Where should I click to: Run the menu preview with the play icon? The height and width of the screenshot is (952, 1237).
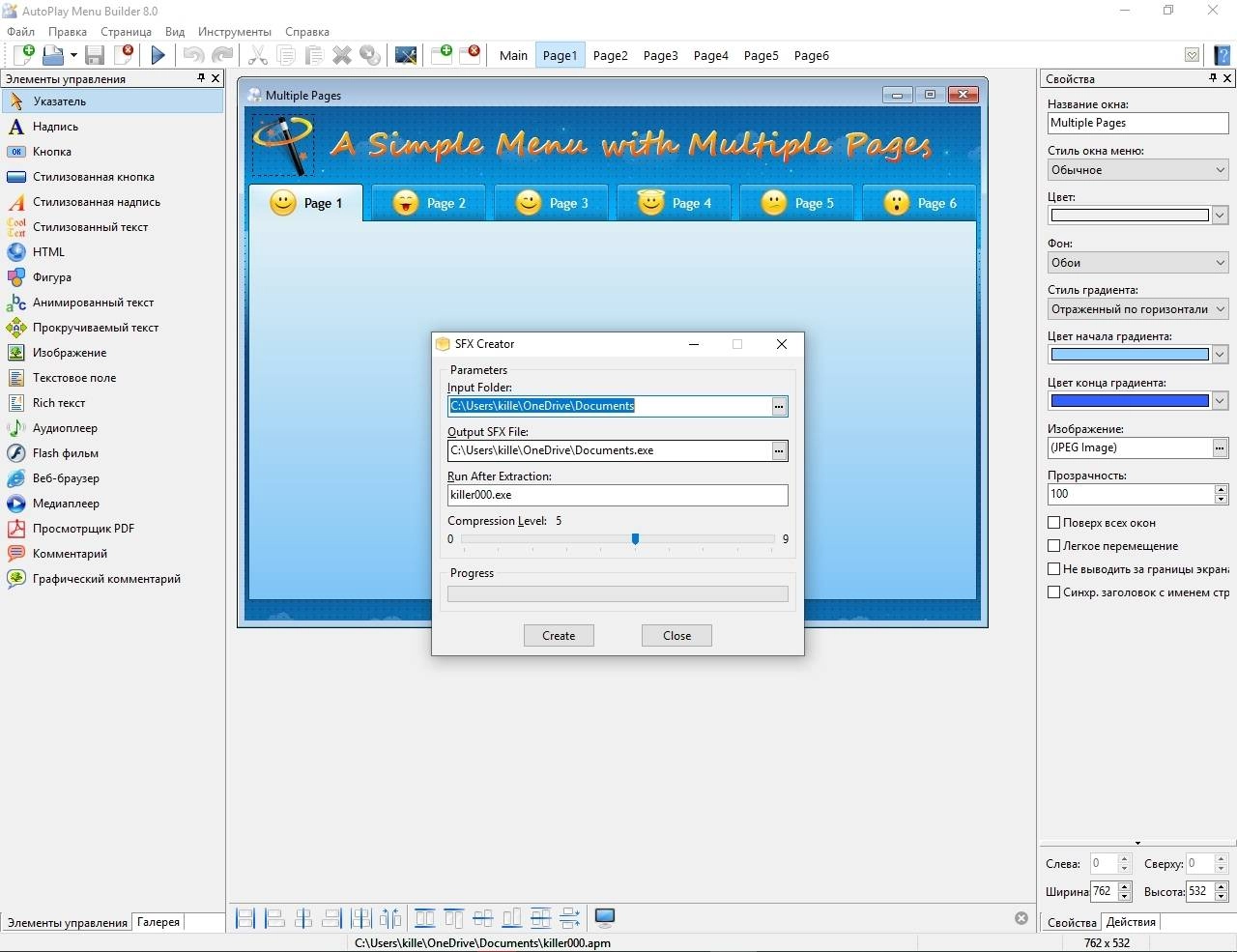click(158, 55)
